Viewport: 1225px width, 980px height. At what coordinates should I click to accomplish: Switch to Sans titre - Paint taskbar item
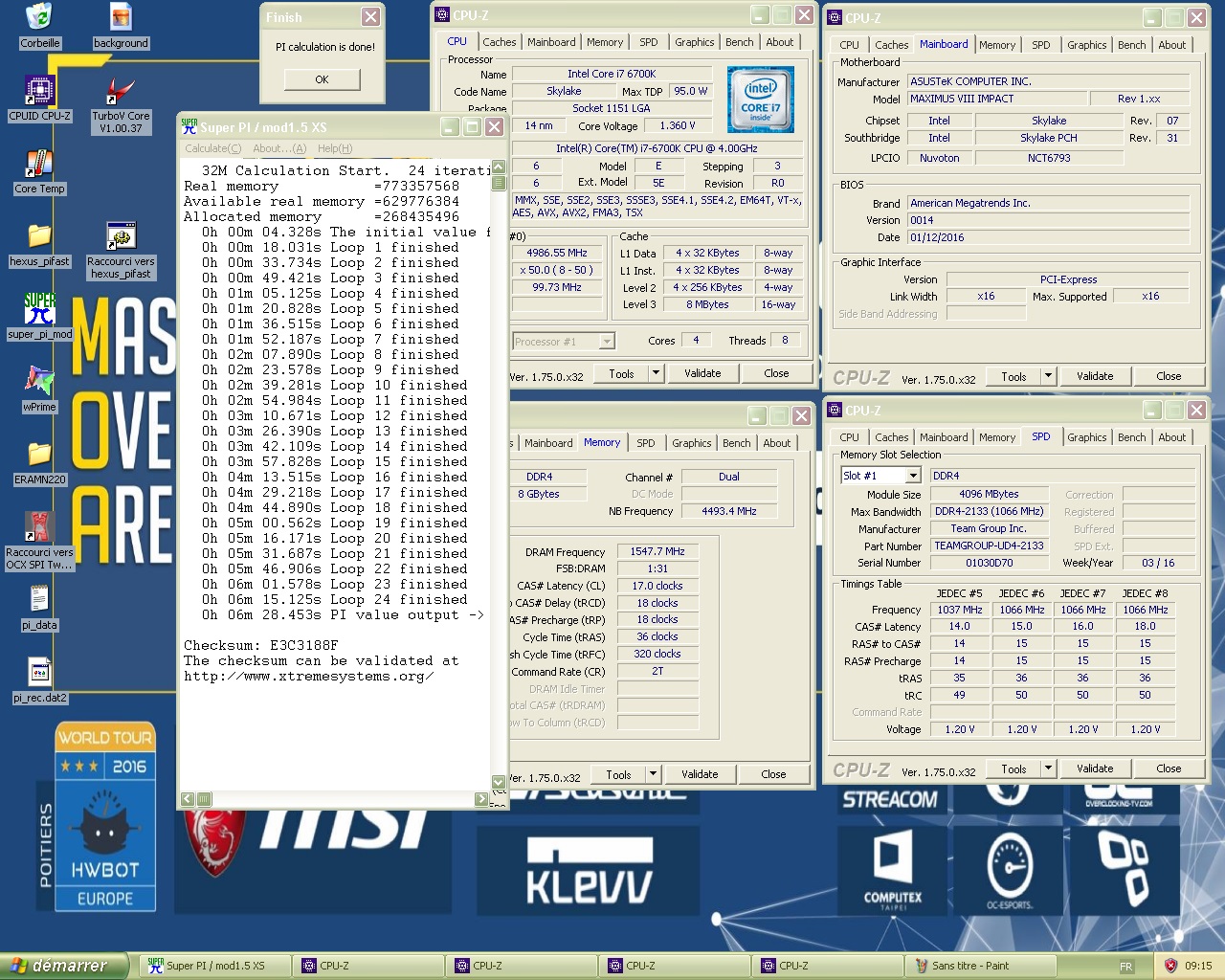[x=982, y=966]
